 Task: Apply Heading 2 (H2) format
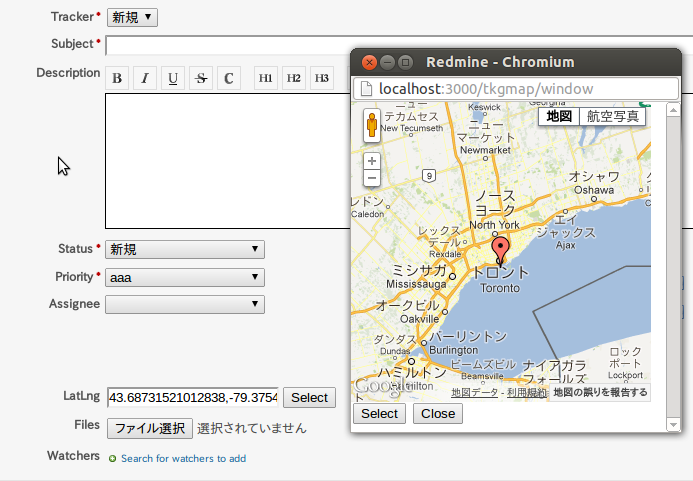point(294,78)
